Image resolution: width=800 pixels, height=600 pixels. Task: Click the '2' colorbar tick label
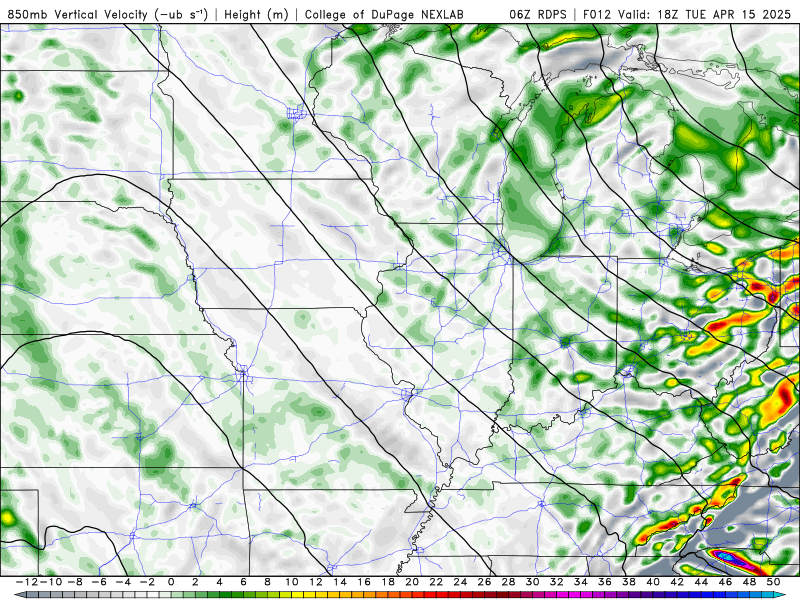pos(195,582)
